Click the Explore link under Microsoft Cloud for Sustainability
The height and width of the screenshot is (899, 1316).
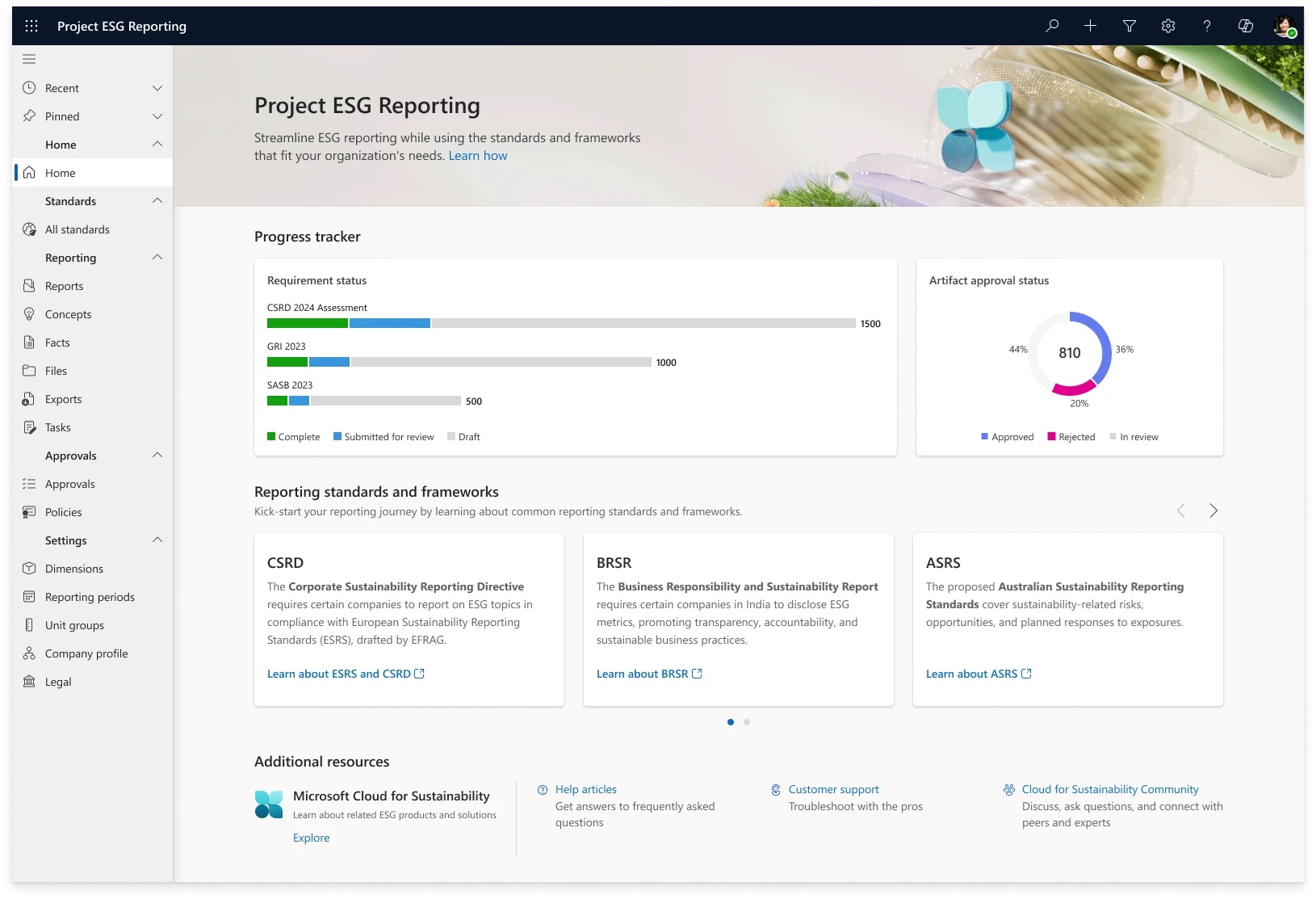pyautogui.click(x=311, y=838)
